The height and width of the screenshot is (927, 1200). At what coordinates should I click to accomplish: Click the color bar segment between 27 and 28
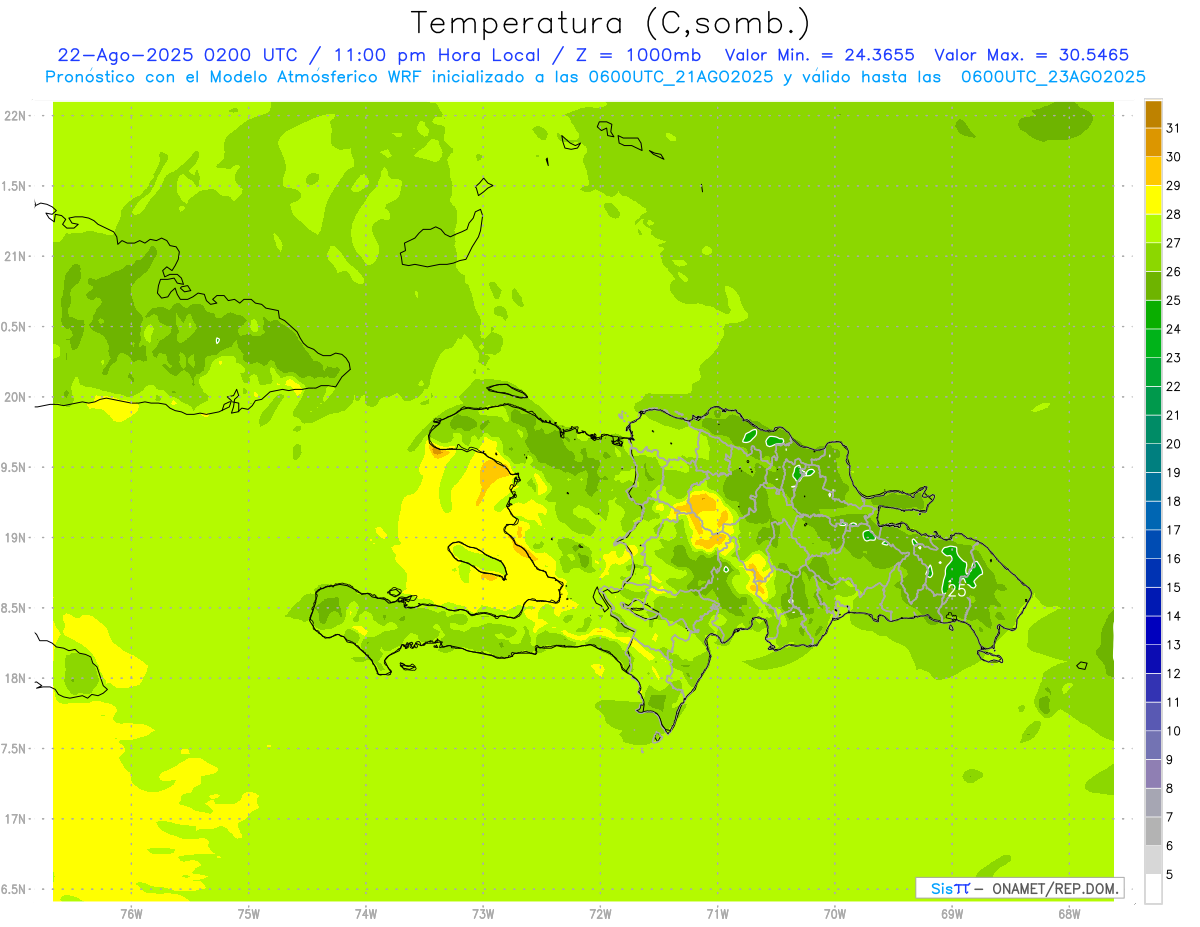(x=1153, y=228)
